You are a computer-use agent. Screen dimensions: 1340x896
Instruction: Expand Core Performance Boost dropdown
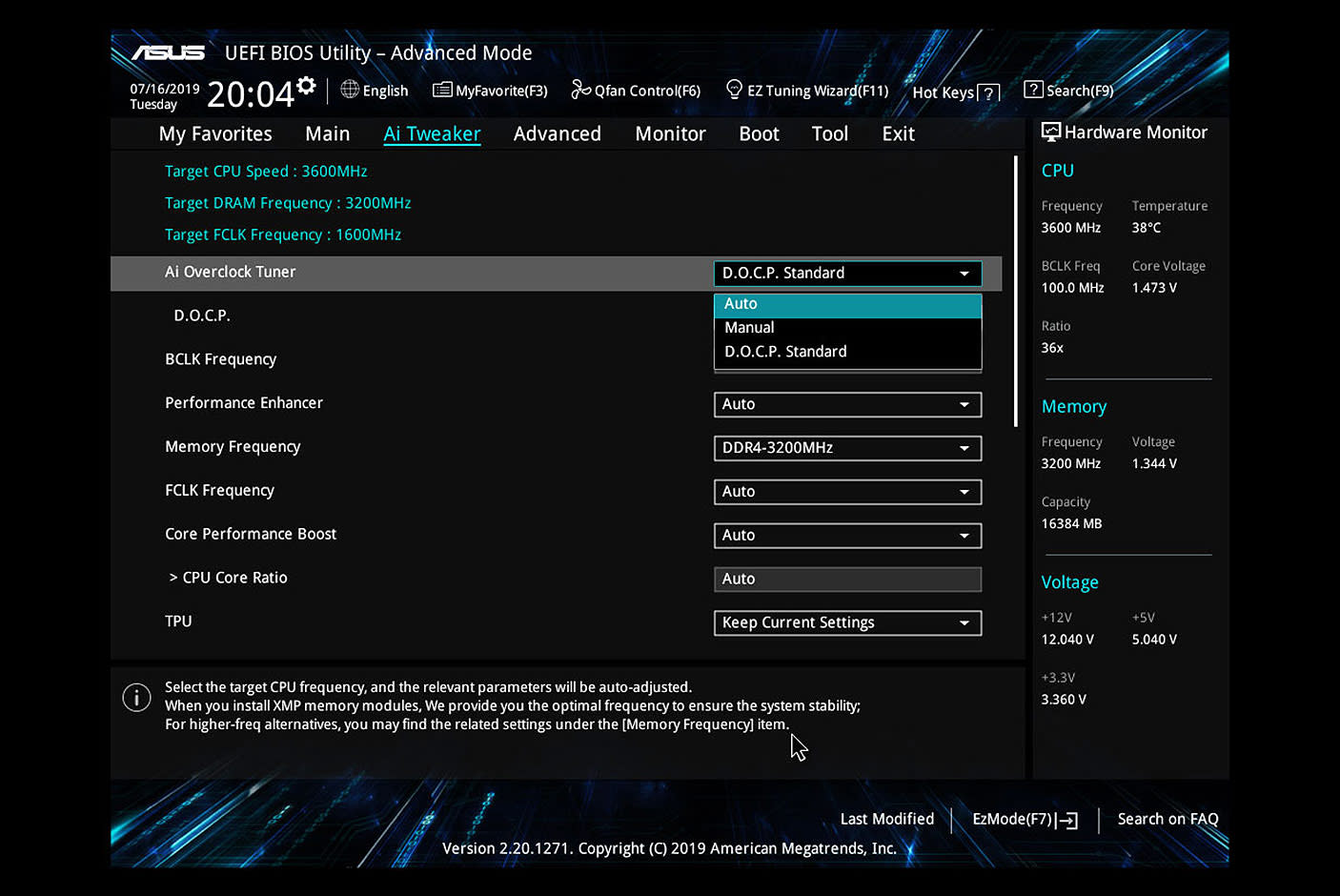tap(846, 536)
